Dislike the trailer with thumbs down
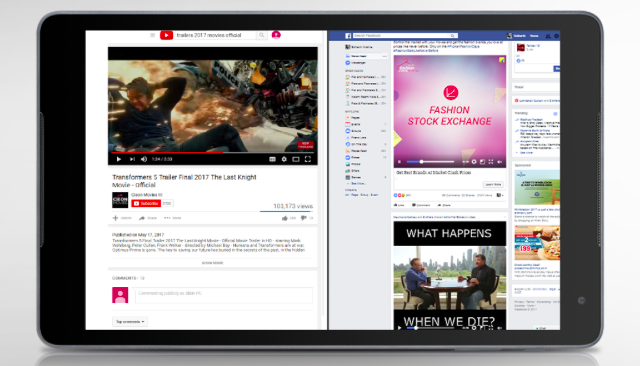Viewport: 640px width, 366px height. (x=304, y=218)
